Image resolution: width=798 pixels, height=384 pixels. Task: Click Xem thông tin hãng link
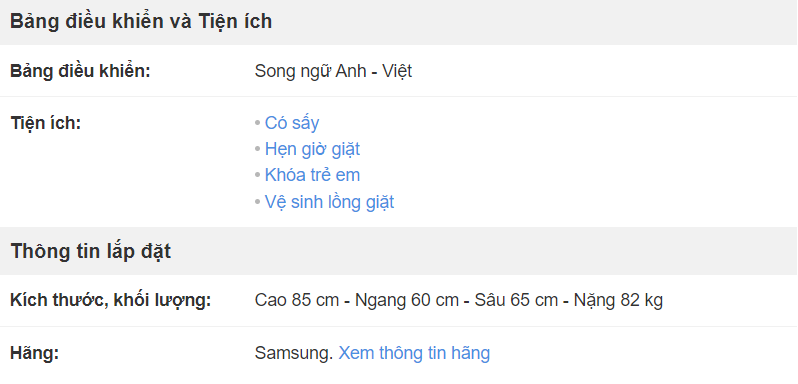(414, 353)
